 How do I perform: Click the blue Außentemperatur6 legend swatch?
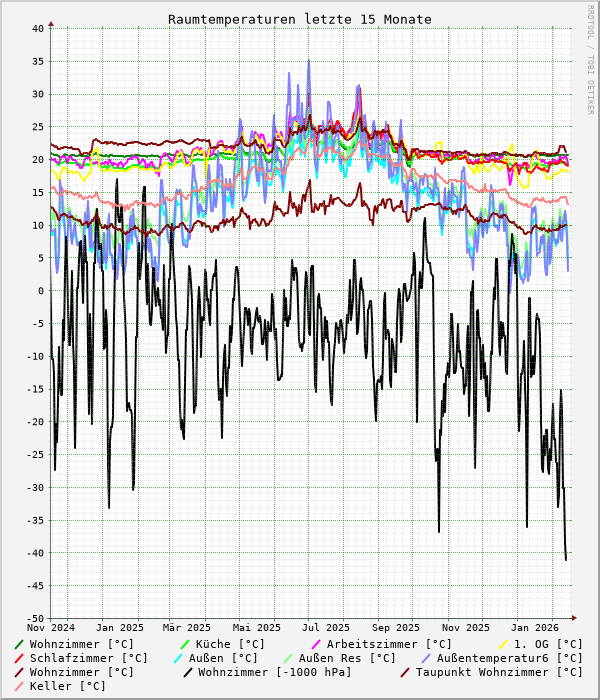click(426, 658)
